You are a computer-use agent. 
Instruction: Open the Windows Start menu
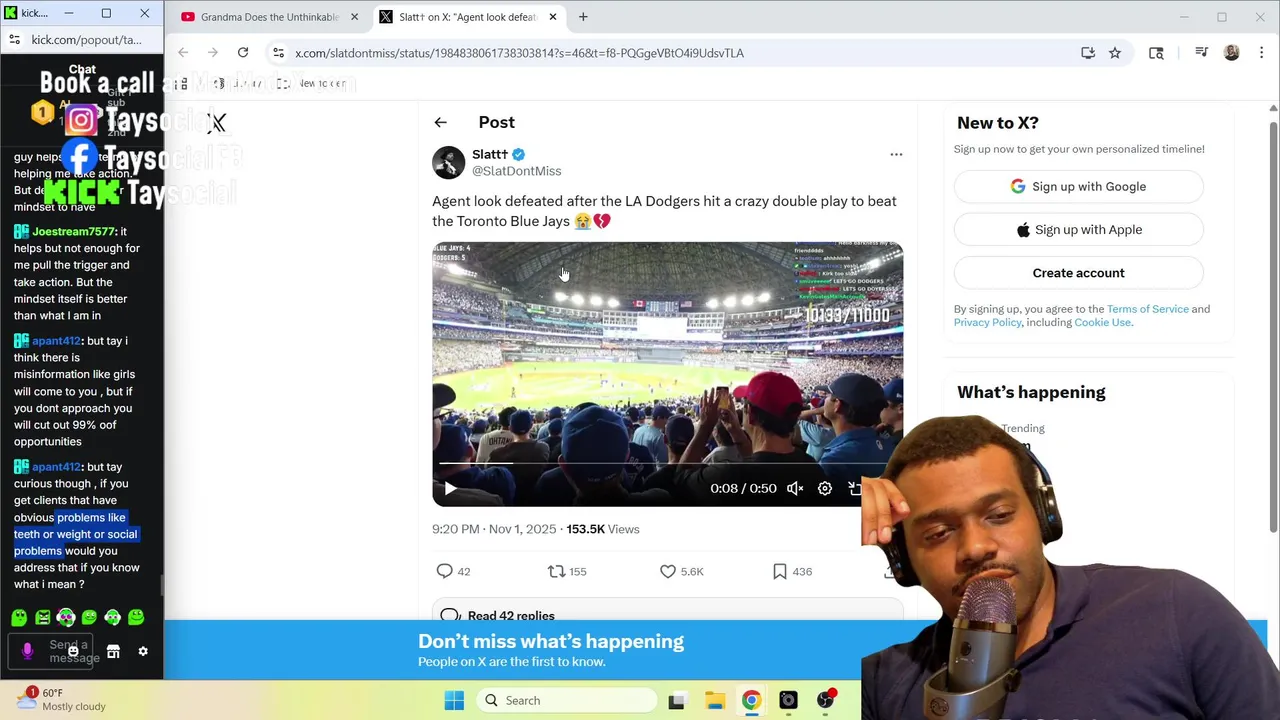click(x=454, y=700)
